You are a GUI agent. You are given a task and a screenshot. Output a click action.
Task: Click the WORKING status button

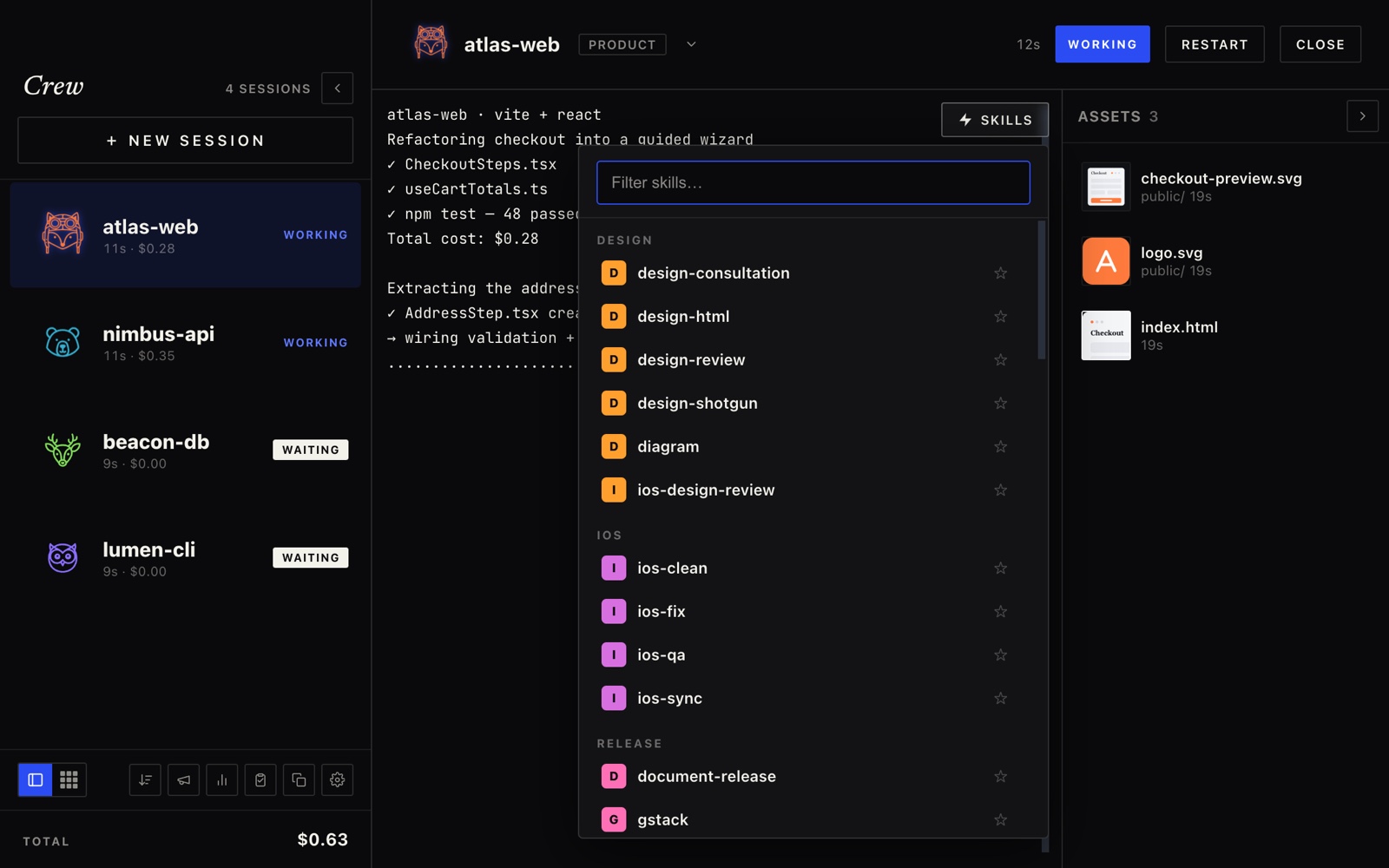(1103, 44)
